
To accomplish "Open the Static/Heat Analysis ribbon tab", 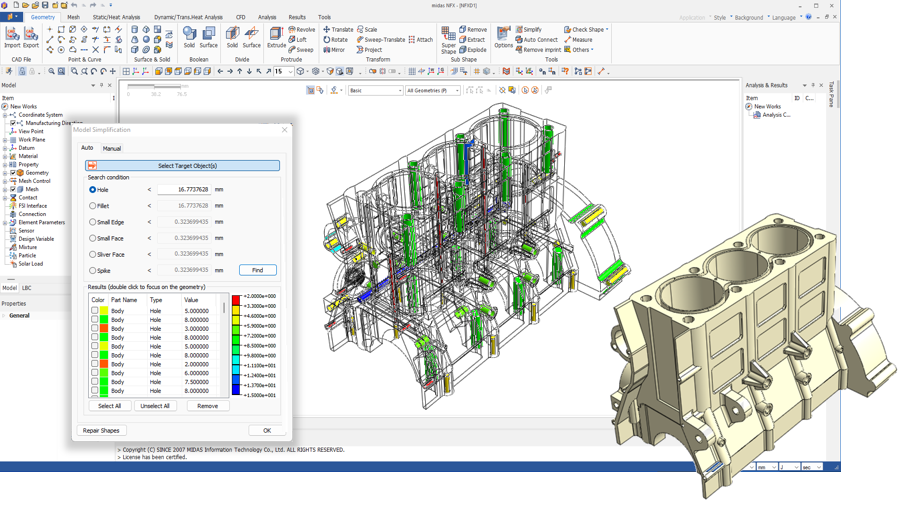I will [116, 17].
